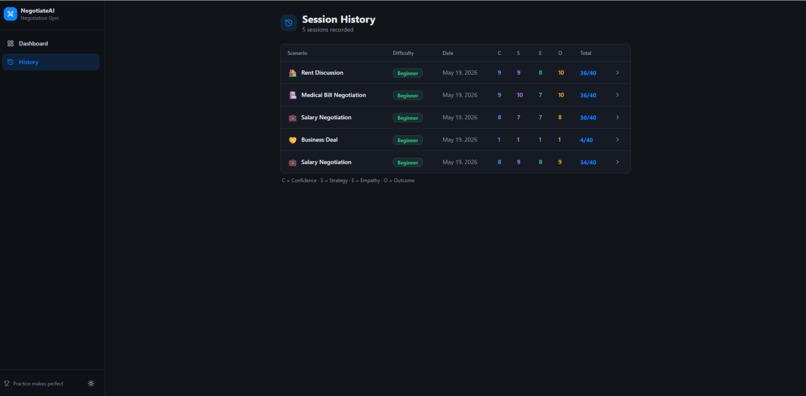The image size is (806, 396).
Task: Click Business Deal's Confidence score 1
Action: (499, 140)
